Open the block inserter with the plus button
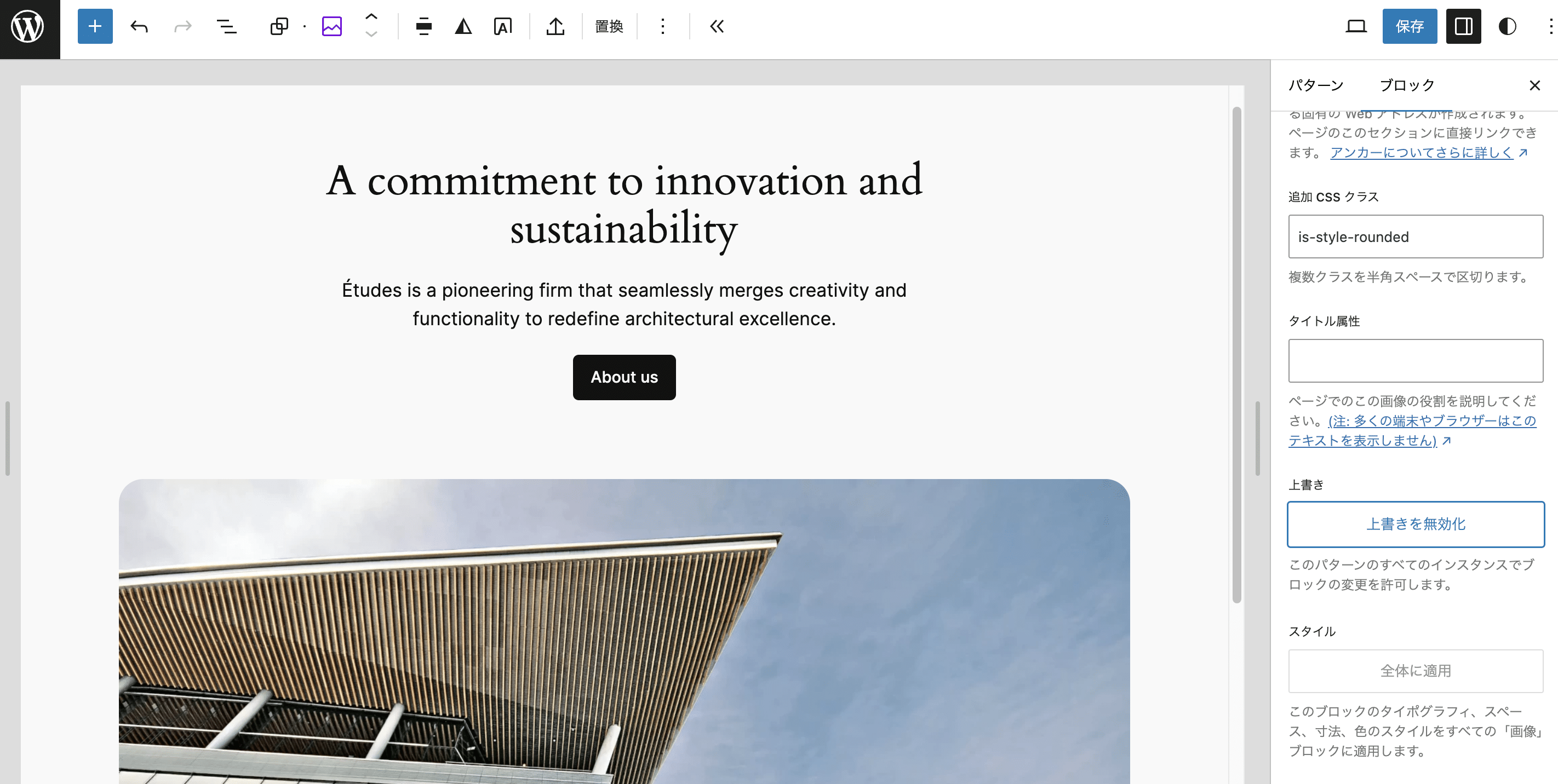1558x784 pixels. [95, 27]
